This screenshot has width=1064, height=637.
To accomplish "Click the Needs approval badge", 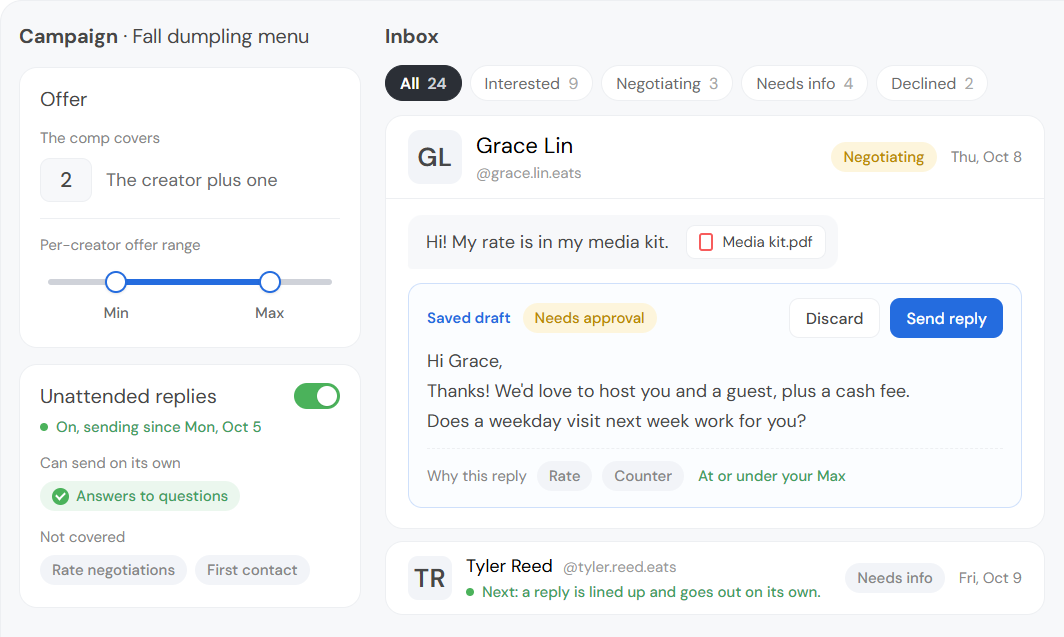I will [x=589, y=318].
